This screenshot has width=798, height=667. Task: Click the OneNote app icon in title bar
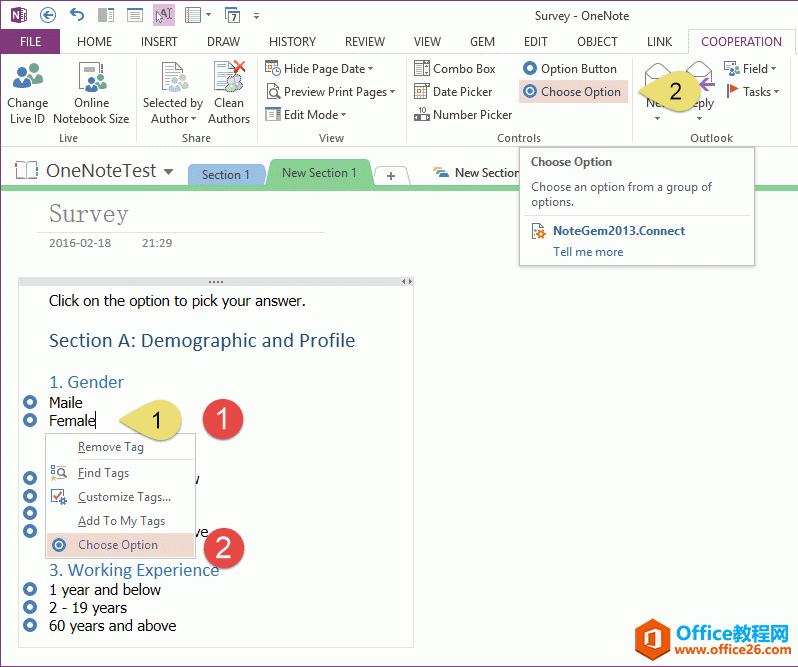point(19,15)
